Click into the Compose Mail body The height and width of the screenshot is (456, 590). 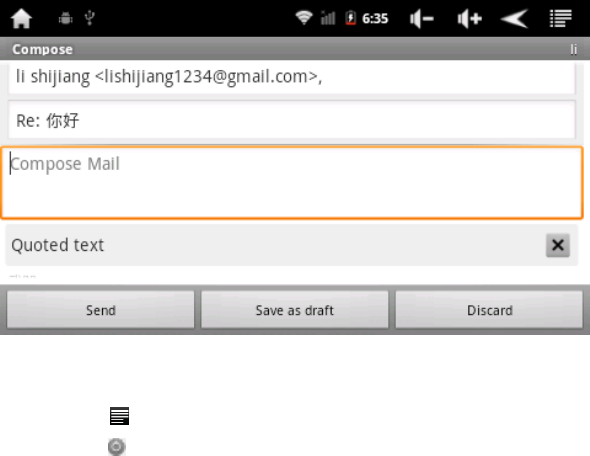[292, 183]
